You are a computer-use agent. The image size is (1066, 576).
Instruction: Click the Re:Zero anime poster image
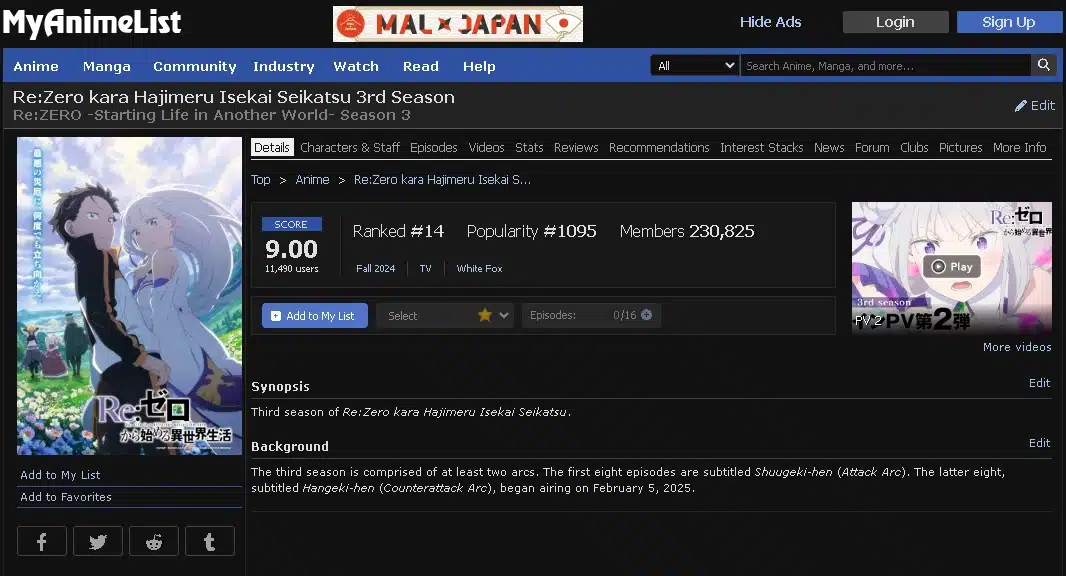click(x=129, y=296)
